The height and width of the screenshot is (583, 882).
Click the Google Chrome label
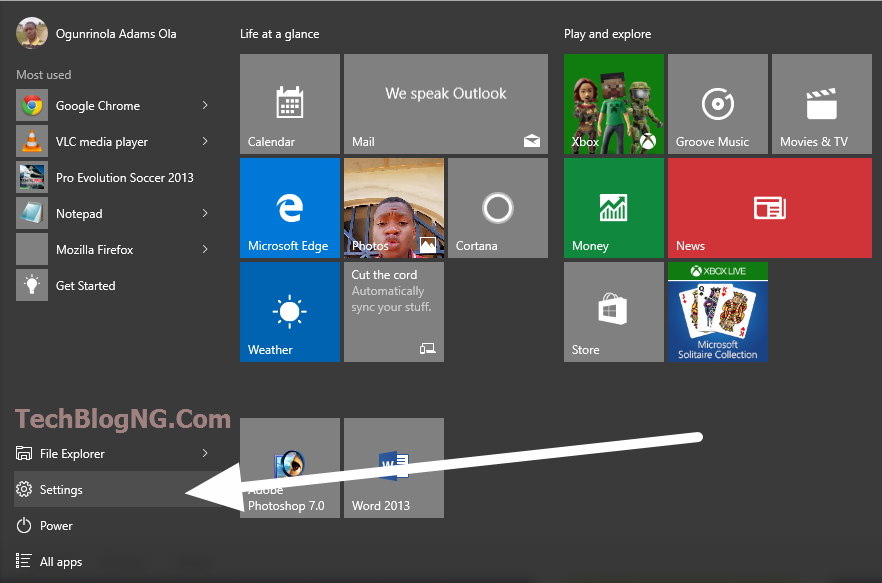98,106
